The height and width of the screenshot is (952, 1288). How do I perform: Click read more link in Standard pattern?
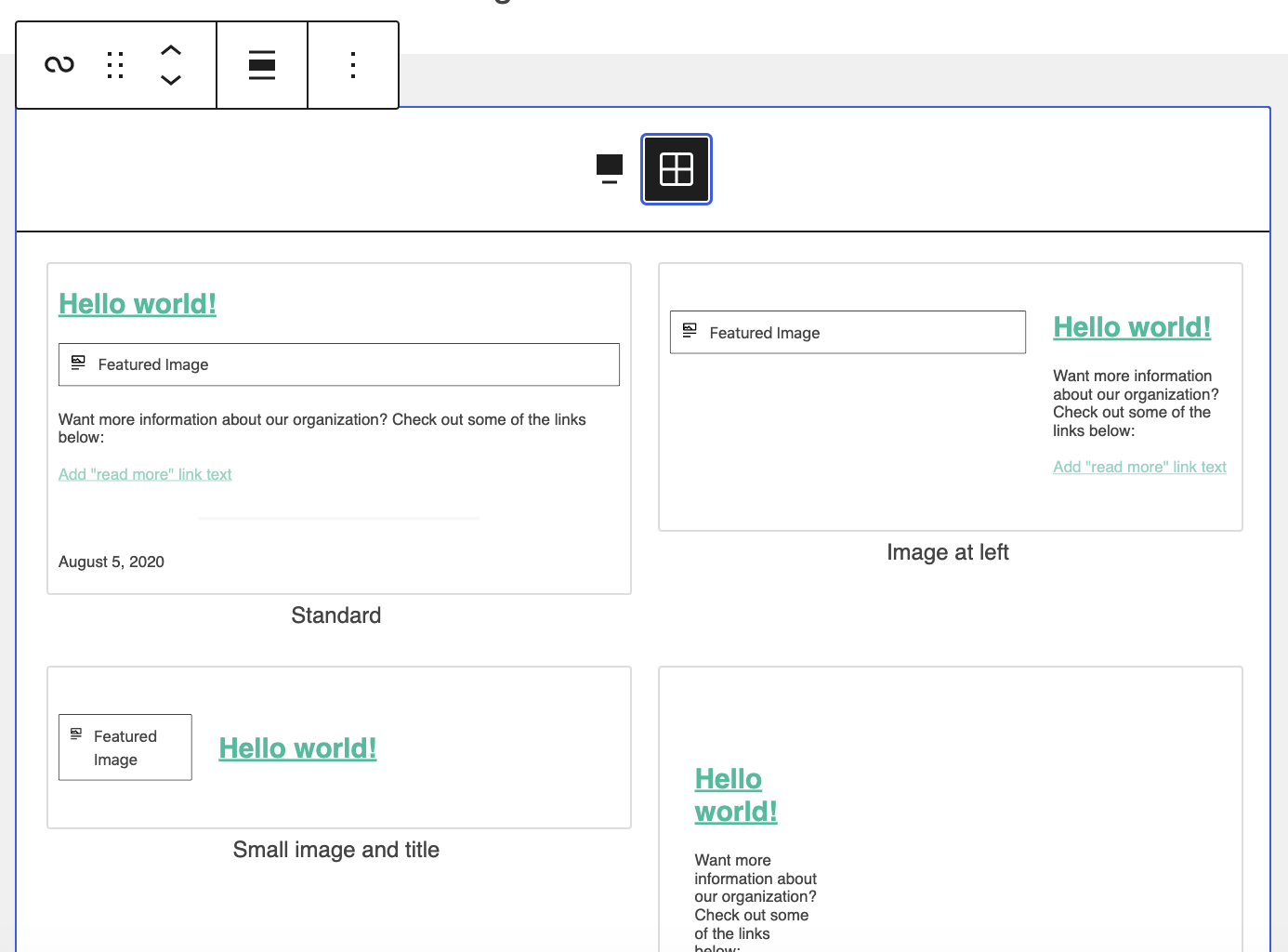coord(145,474)
